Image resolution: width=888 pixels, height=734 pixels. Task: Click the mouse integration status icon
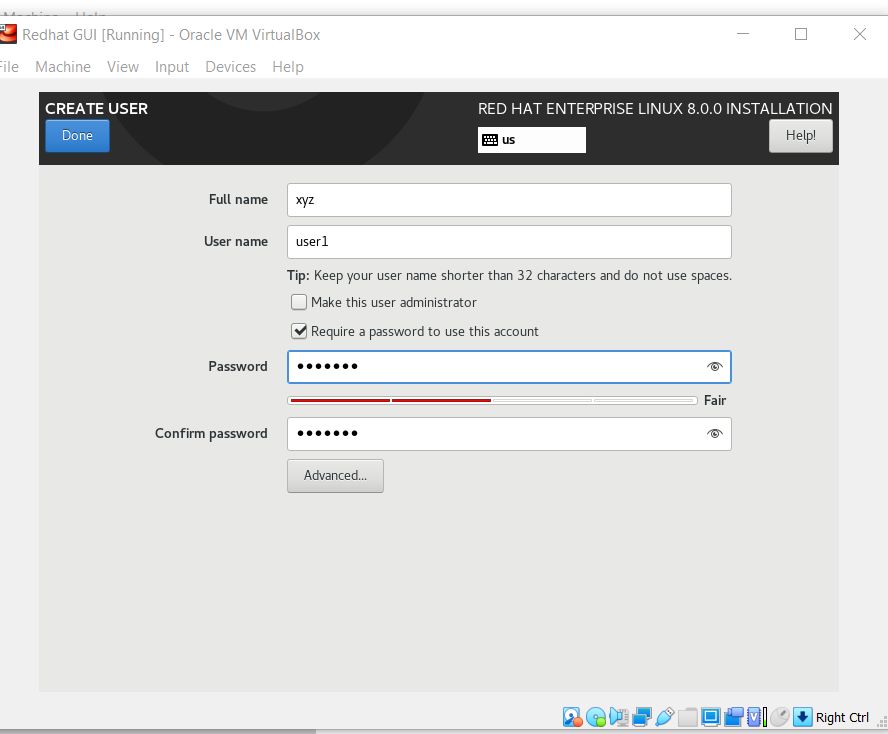[x=780, y=717]
